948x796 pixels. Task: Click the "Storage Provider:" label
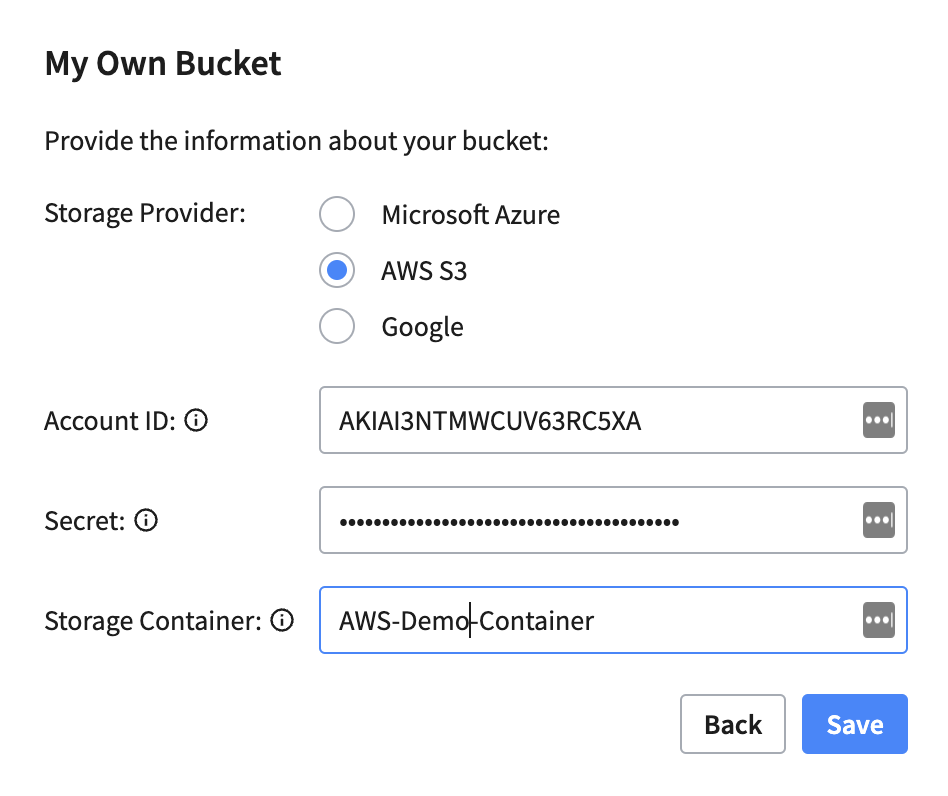(145, 213)
